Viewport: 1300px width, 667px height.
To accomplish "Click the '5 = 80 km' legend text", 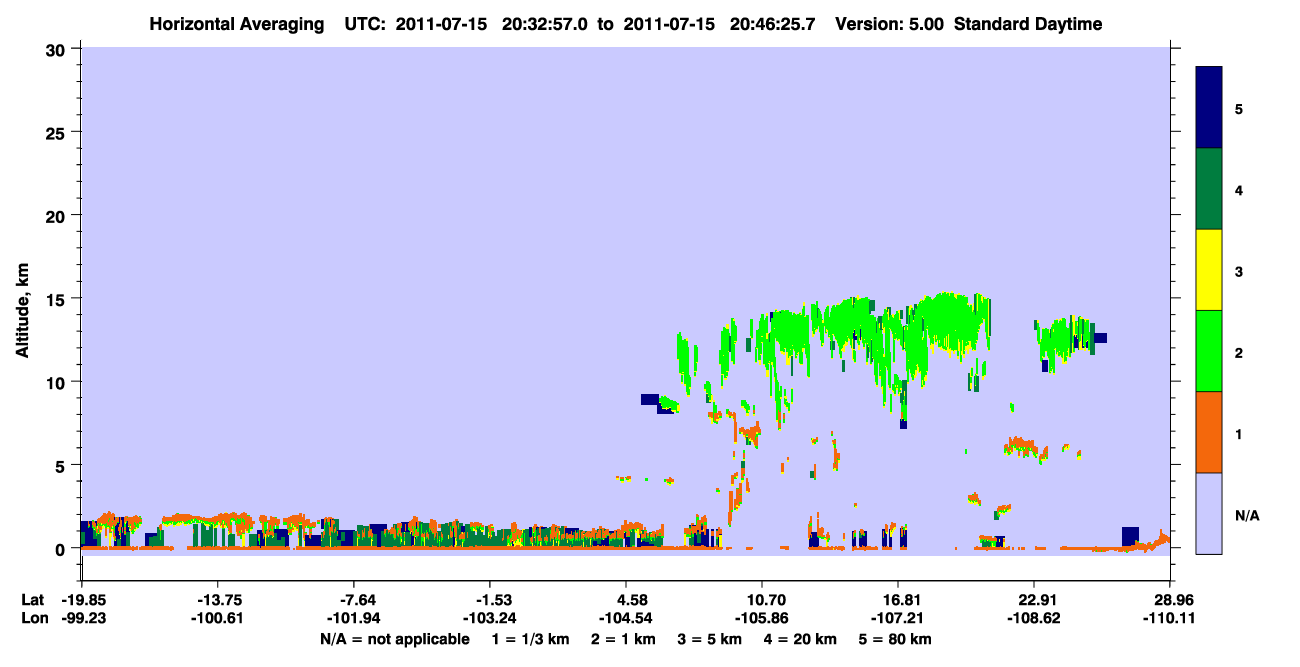I will point(896,639).
